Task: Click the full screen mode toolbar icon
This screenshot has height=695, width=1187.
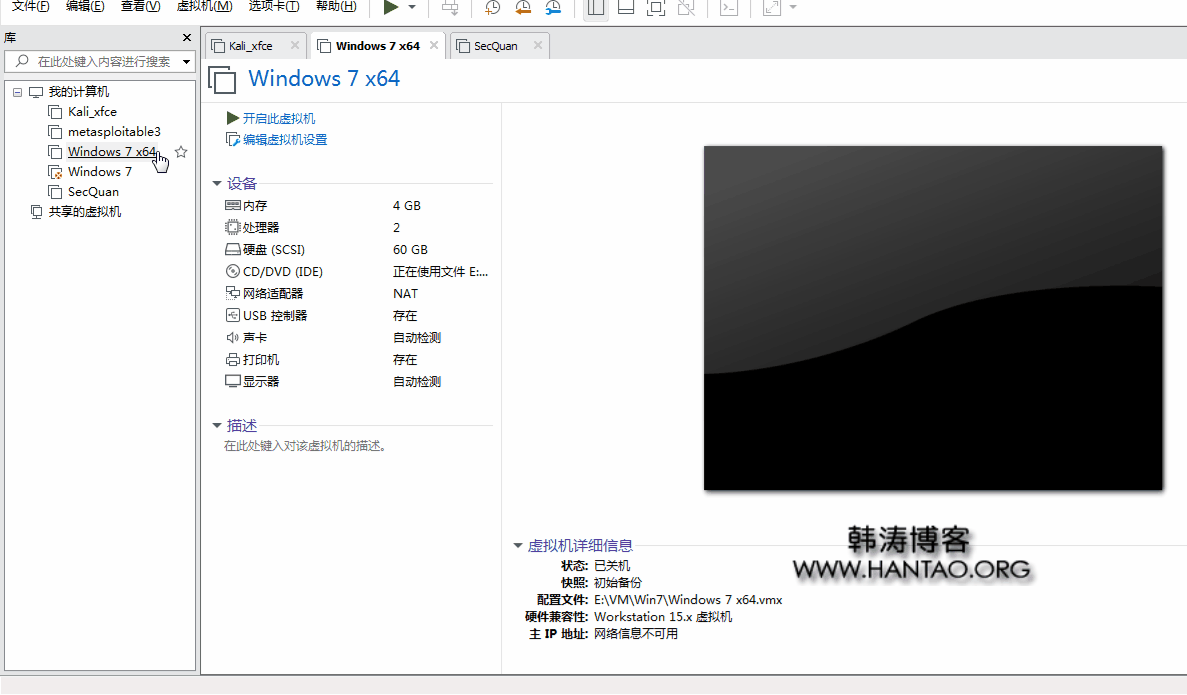Action: click(656, 8)
